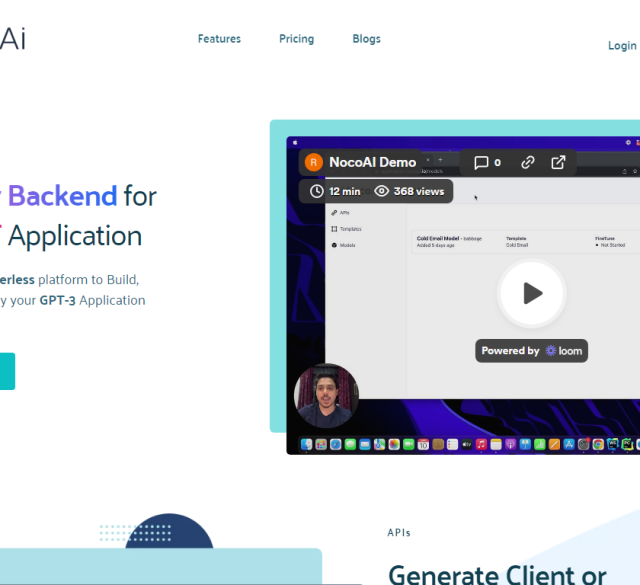Click the orange R avatar

[x=313, y=162]
